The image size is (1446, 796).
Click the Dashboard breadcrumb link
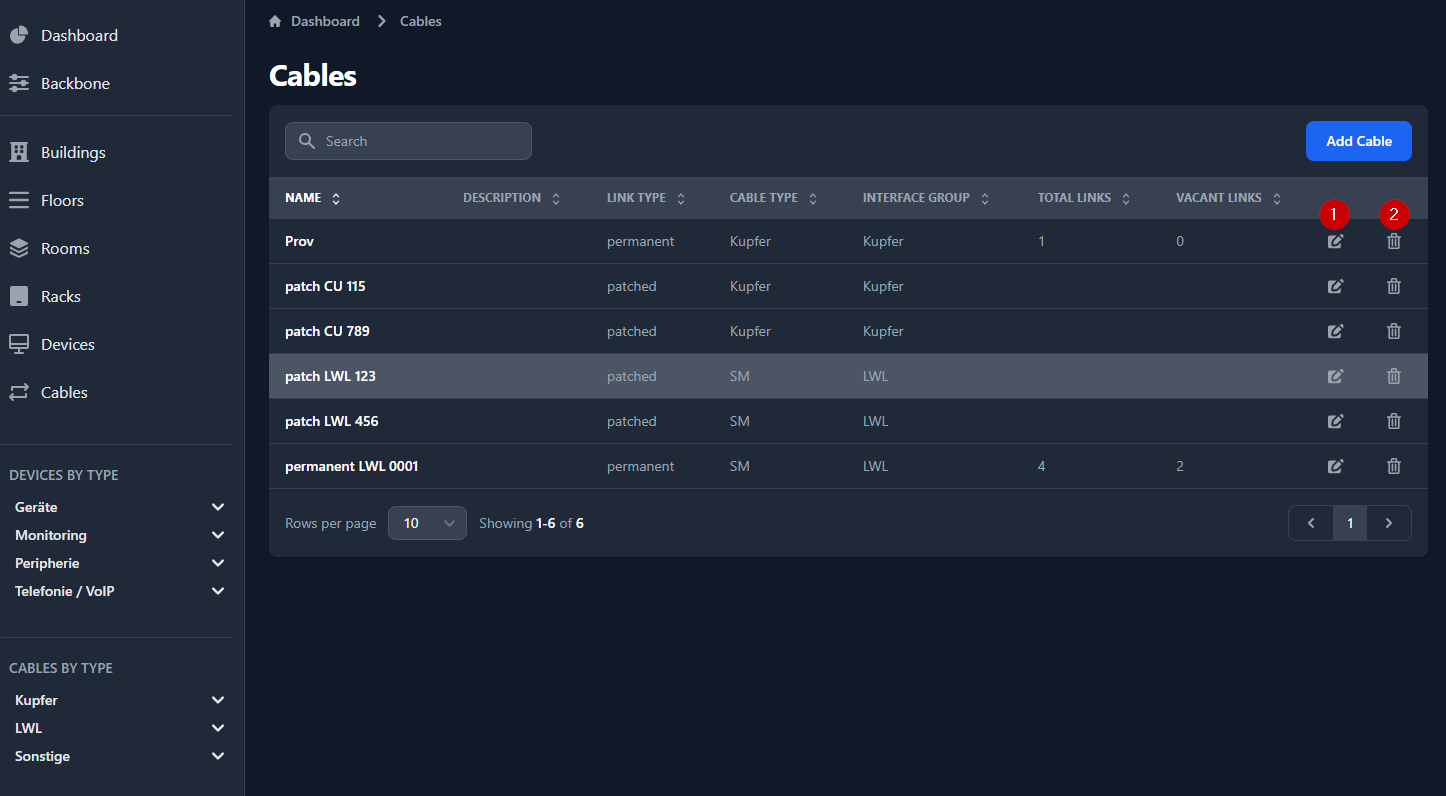[x=325, y=21]
